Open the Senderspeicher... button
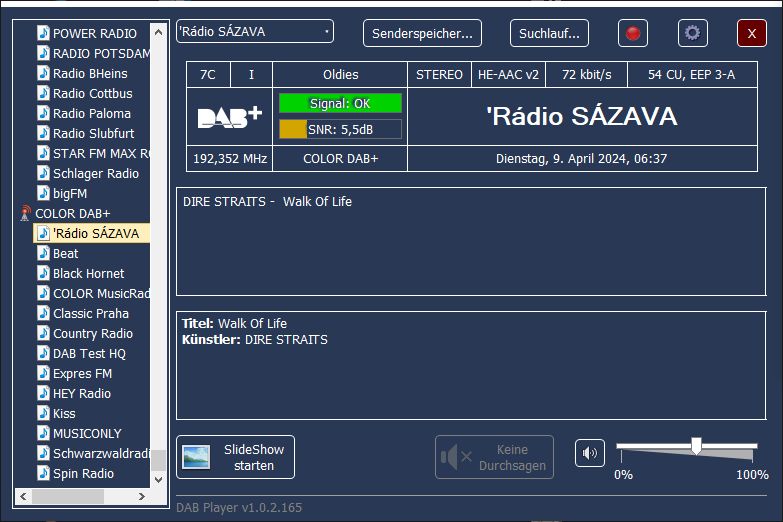783x522 pixels. 422,33
